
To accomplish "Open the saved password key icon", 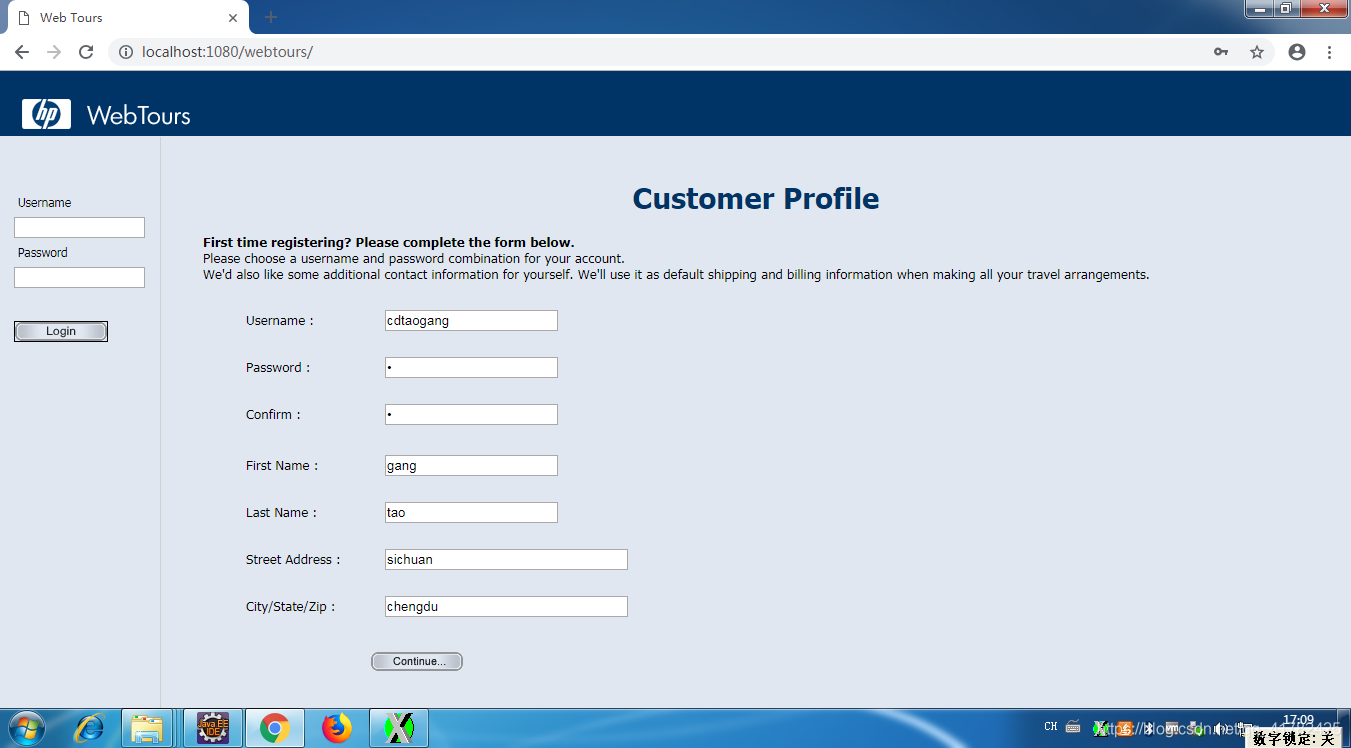I will (1221, 52).
